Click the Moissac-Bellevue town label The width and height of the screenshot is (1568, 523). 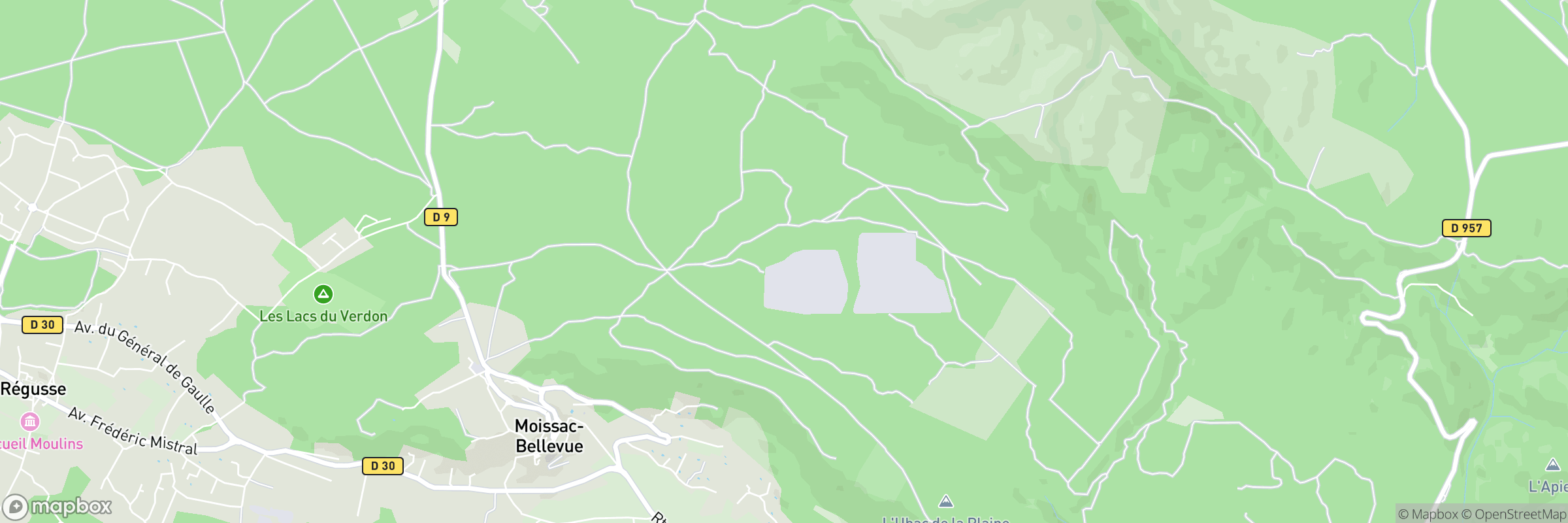point(549,436)
